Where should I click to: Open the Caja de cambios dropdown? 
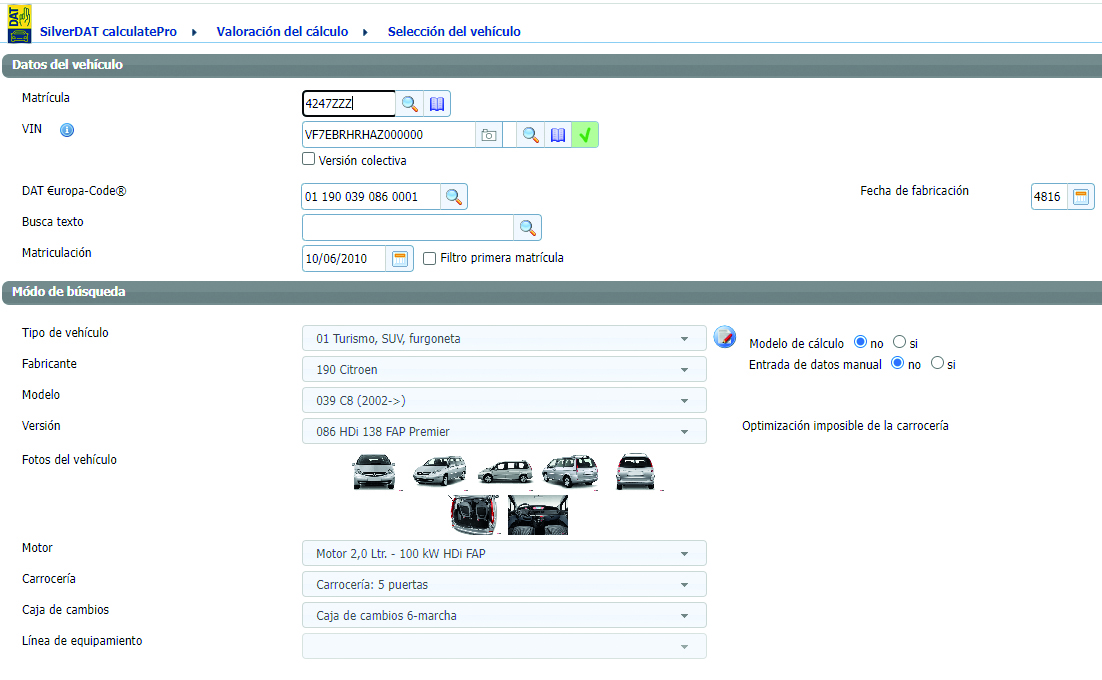[x=504, y=615]
